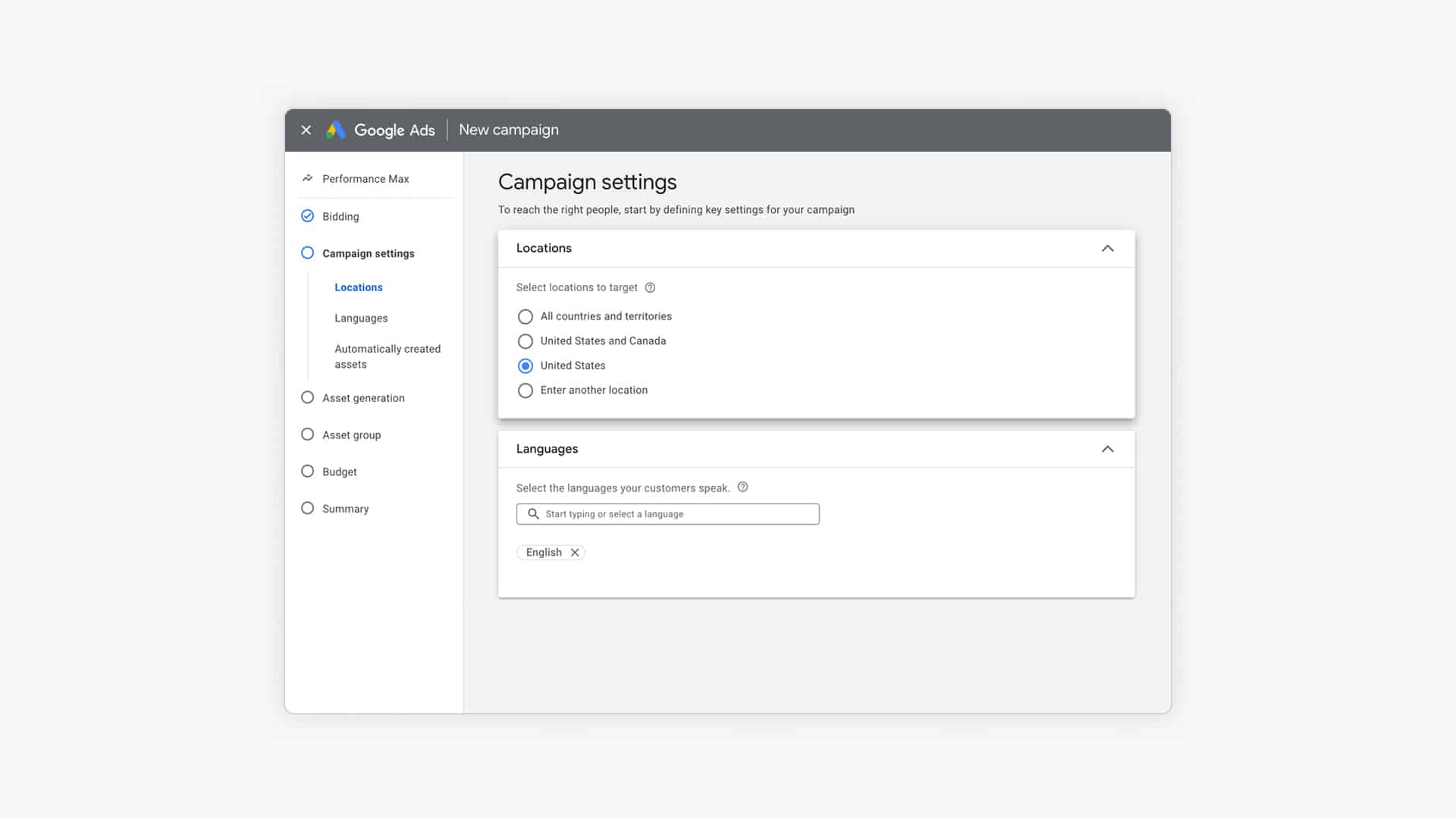Click the Google Ads logo icon
The width and height of the screenshot is (1456, 819).
[336, 130]
